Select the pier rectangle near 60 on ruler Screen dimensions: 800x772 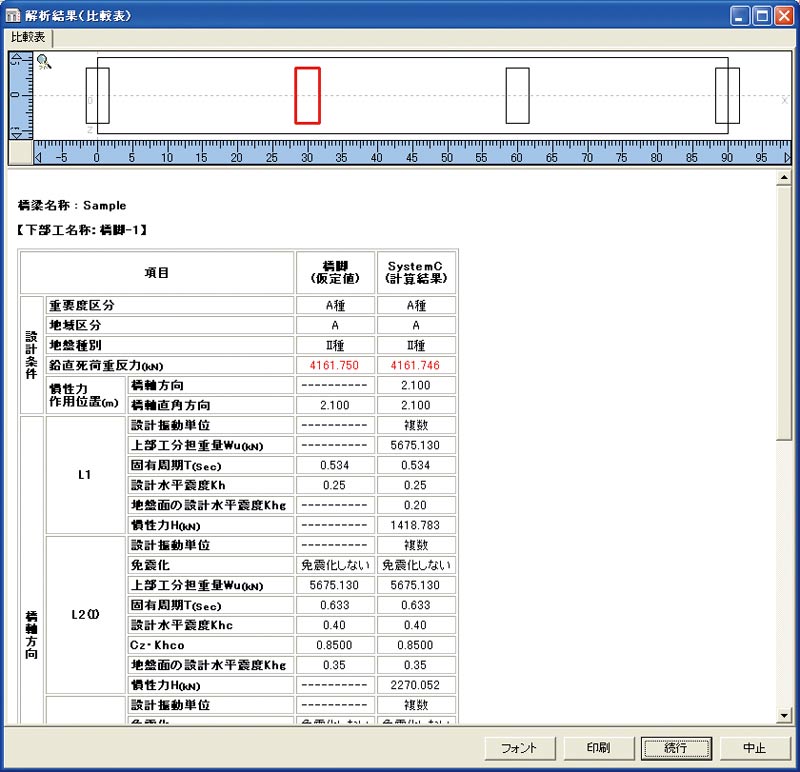[x=517, y=95]
